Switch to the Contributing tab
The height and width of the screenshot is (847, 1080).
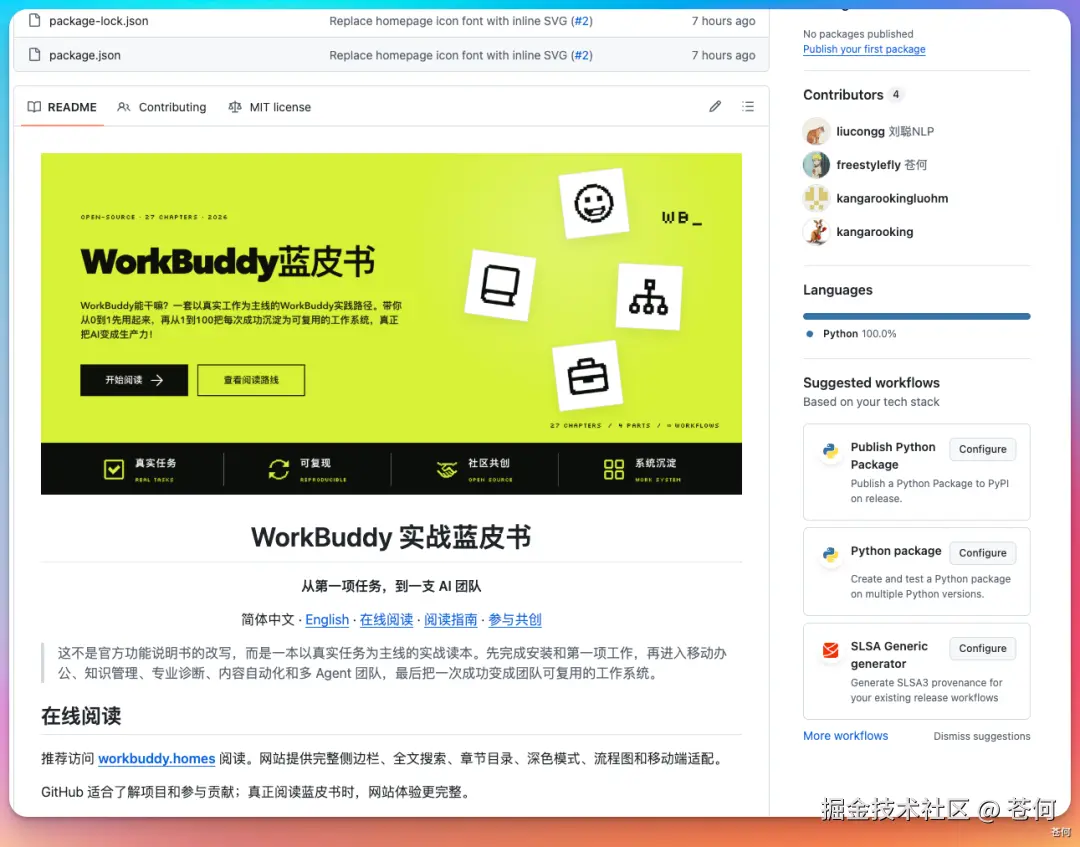[162, 107]
